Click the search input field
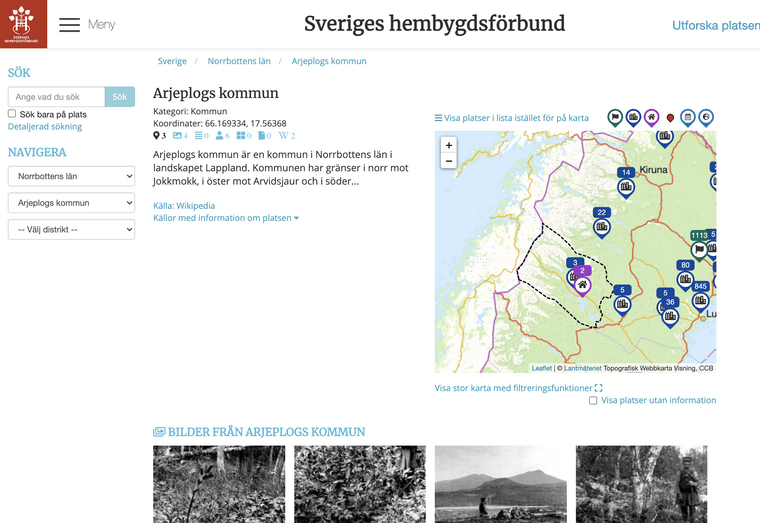760x523 pixels. 56,97
